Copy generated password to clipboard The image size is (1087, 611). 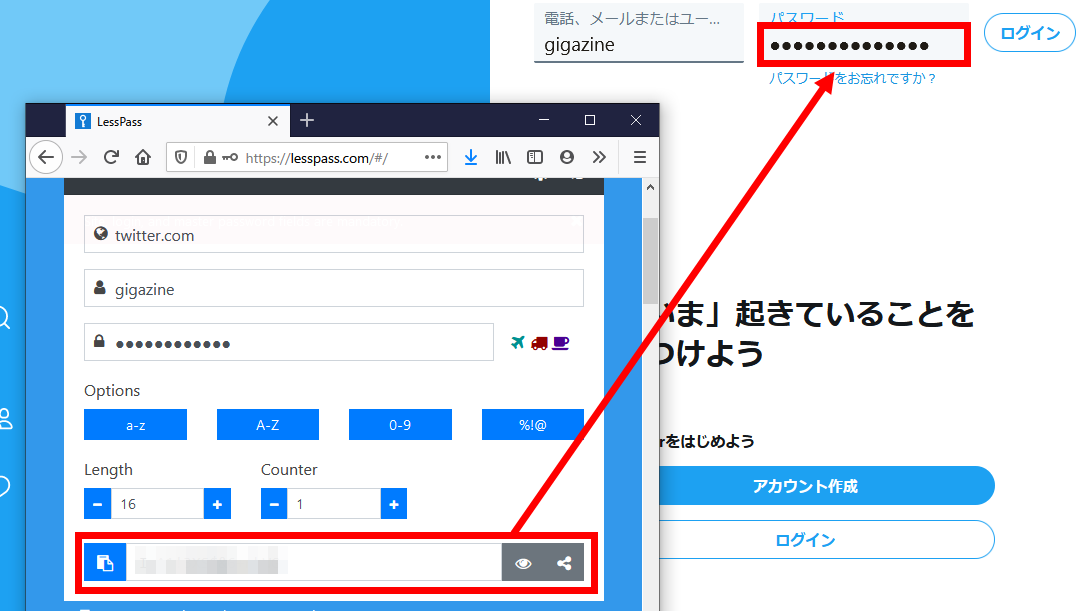105,562
